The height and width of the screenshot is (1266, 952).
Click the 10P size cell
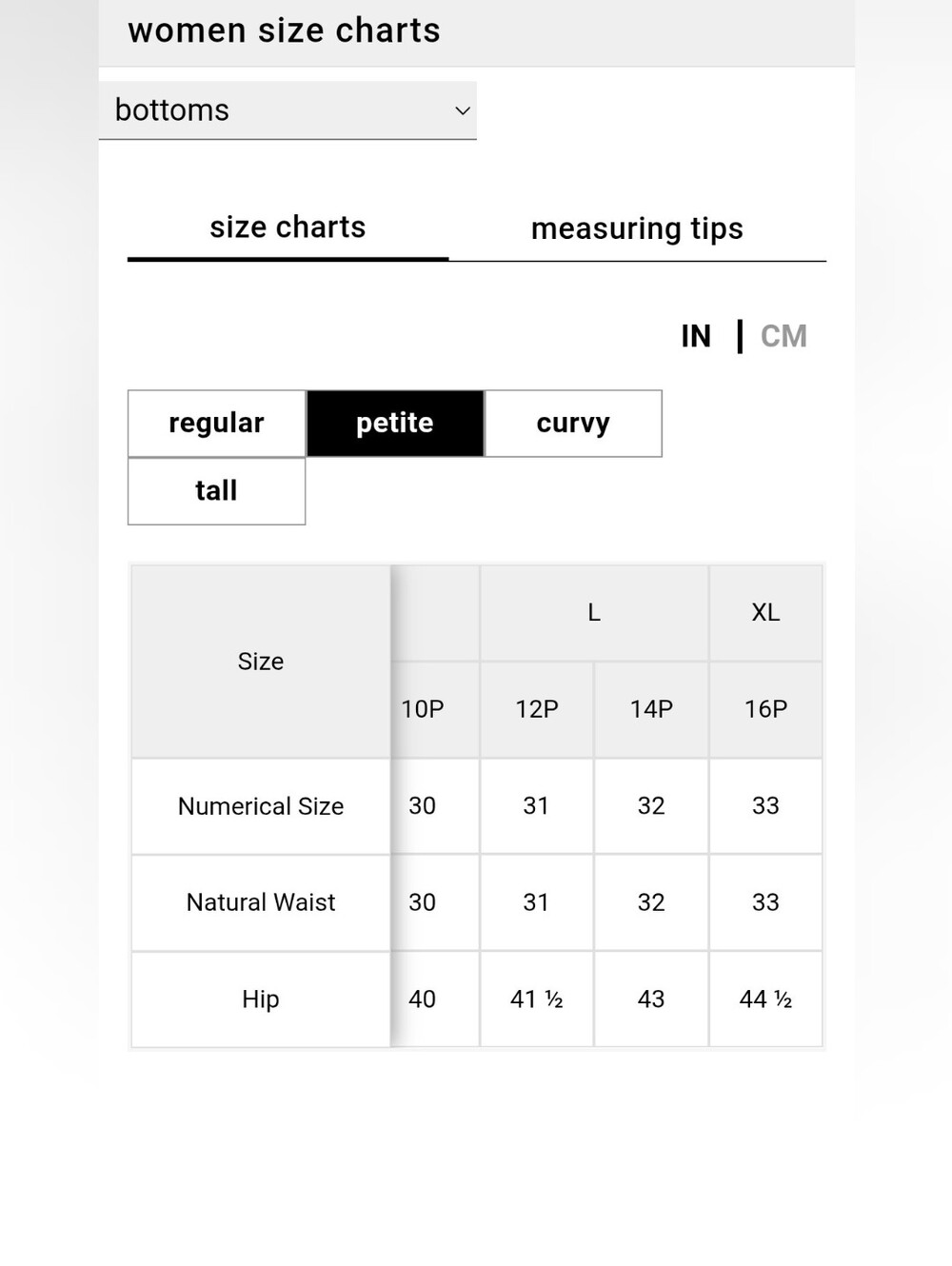[423, 710]
